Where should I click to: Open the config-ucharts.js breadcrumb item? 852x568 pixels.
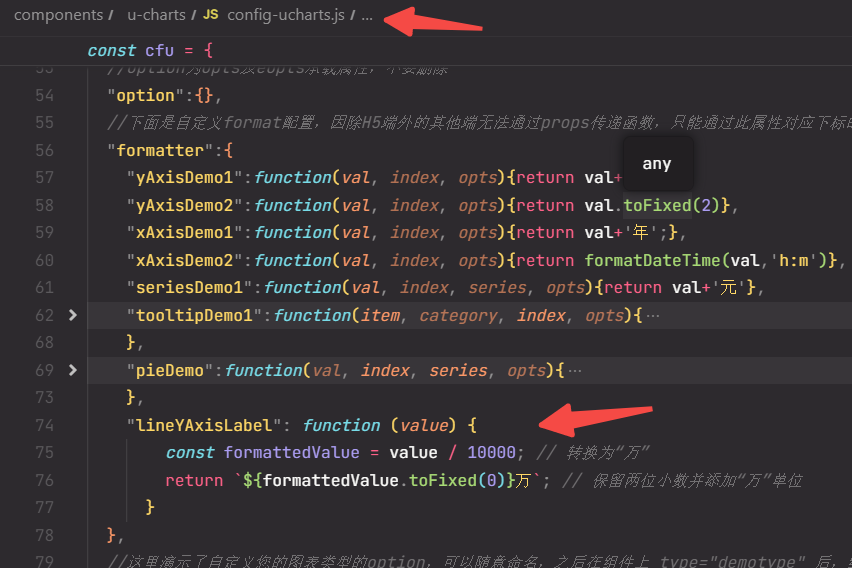pyautogui.click(x=286, y=15)
